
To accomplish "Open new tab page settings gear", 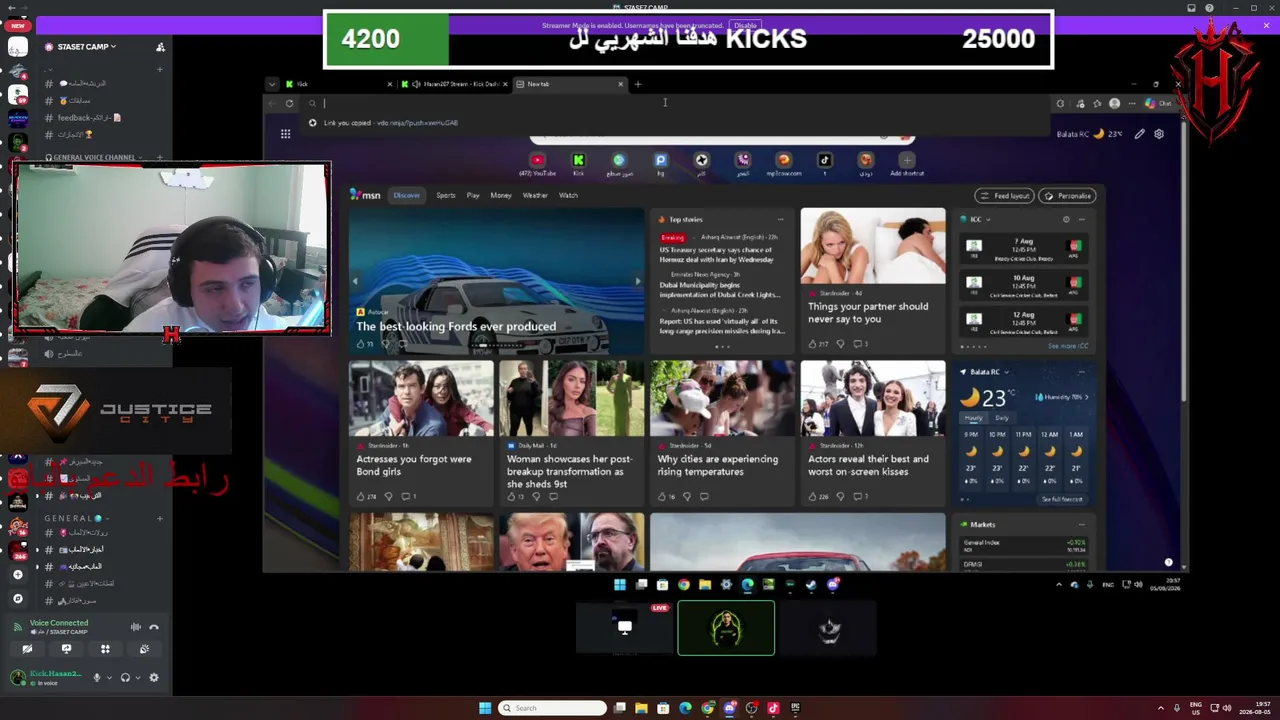I will 1159,134.
